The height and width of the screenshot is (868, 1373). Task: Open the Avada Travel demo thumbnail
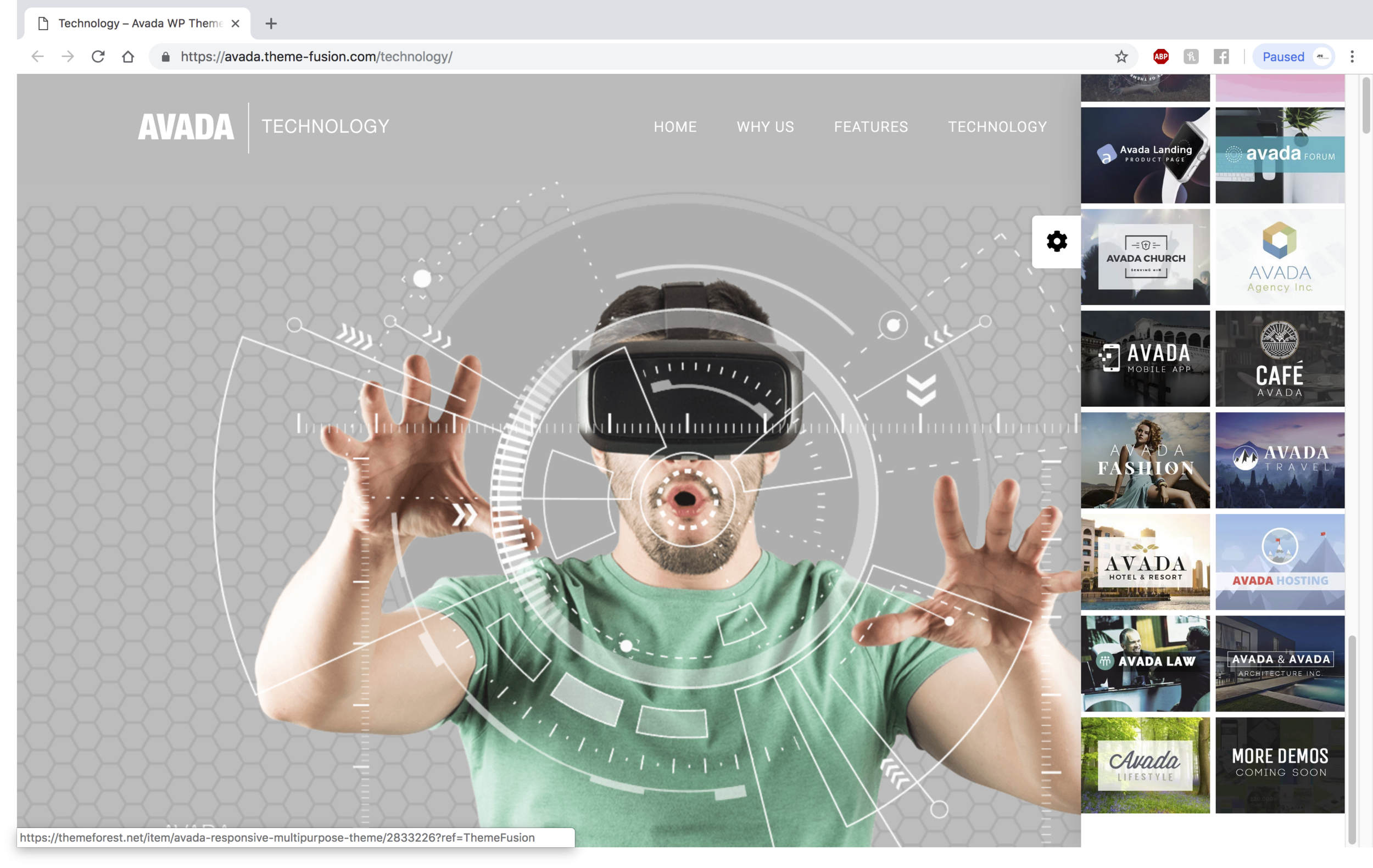pyautogui.click(x=1280, y=461)
